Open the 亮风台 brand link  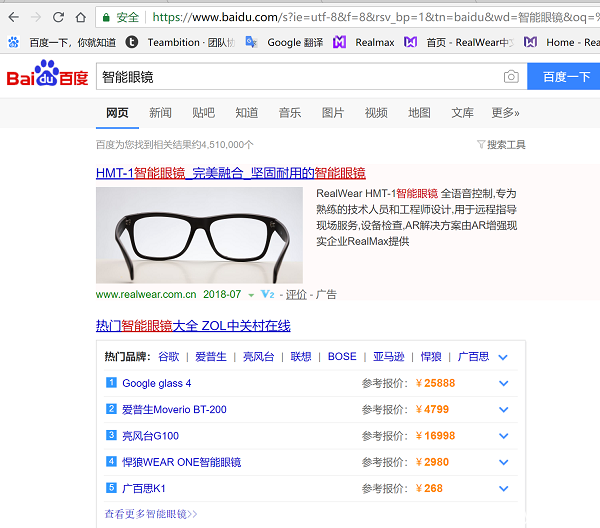click(x=259, y=357)
